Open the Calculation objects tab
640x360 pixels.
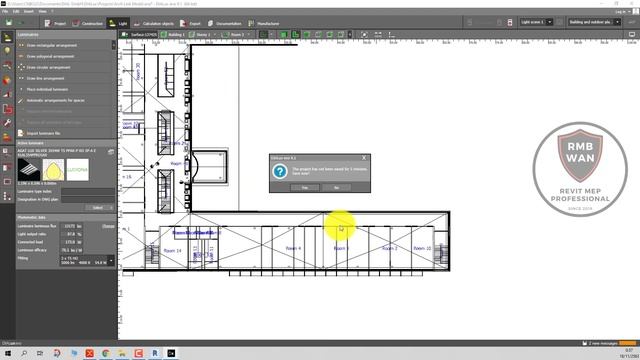click(x=153, y=23)
